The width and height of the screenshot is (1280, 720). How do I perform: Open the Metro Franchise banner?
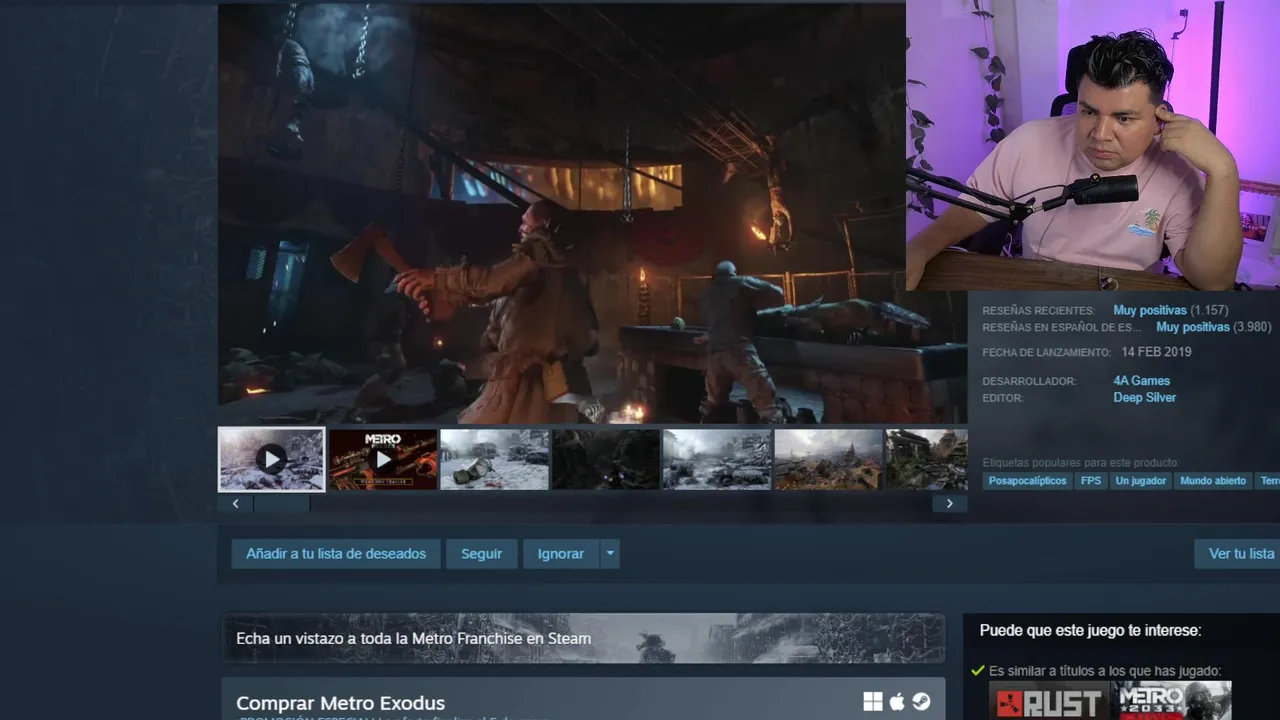pos(583,638)
